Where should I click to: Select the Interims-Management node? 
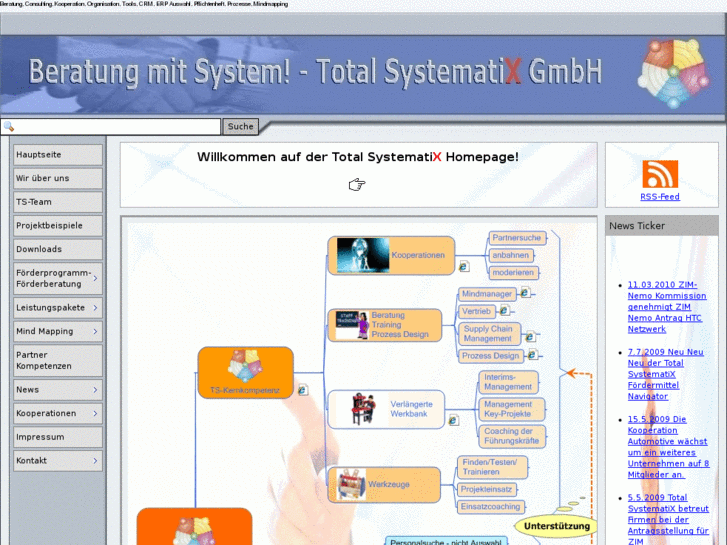pos(508,382)
